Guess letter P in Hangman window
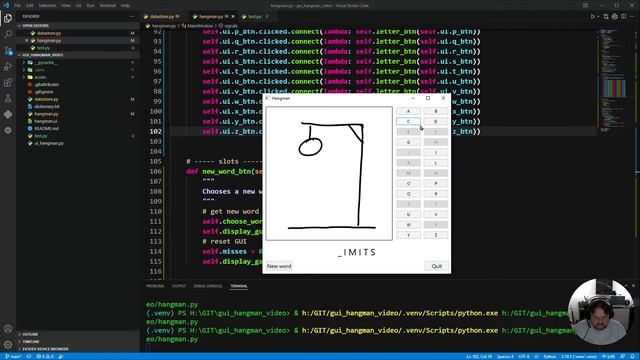Image resolution: width=640 pixels, height=360 pixels. coord(436,184)
